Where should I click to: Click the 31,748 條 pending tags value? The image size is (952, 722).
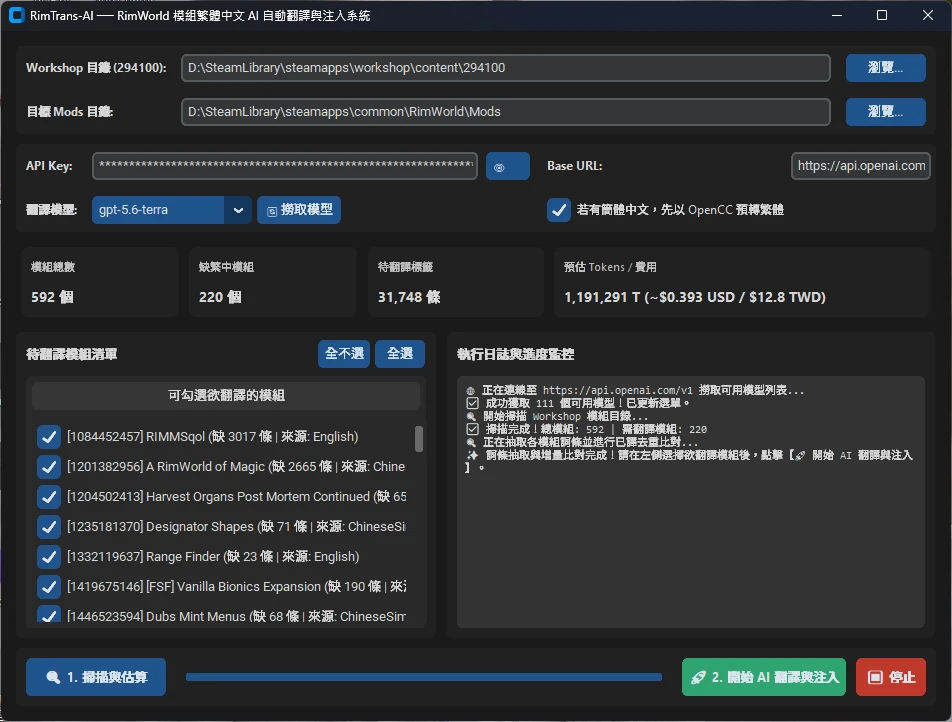(409, 297)
